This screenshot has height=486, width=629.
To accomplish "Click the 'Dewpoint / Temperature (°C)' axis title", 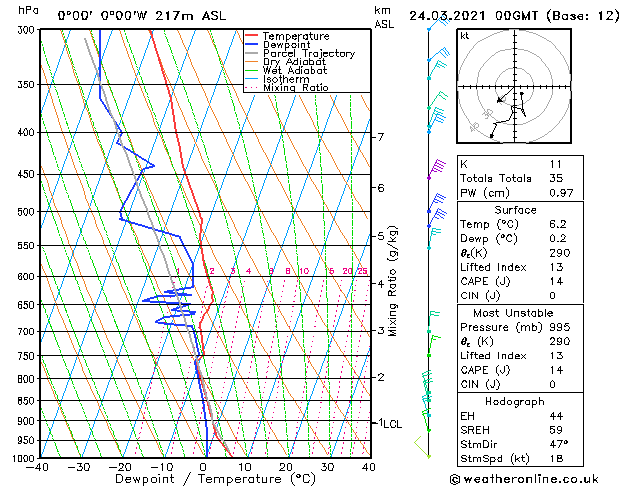I will click(x=215, y=479).
